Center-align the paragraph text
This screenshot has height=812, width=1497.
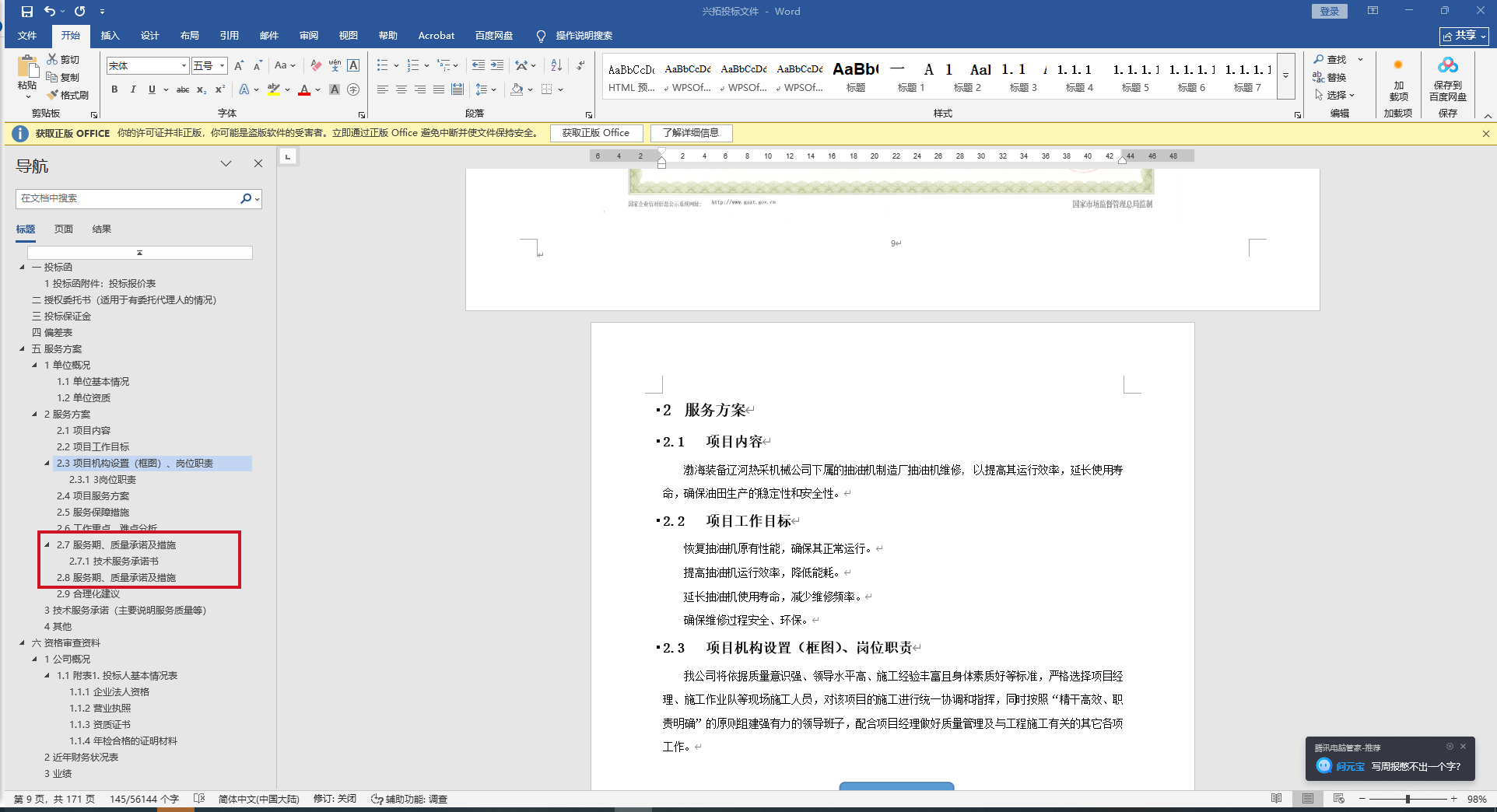pos(401,89)
